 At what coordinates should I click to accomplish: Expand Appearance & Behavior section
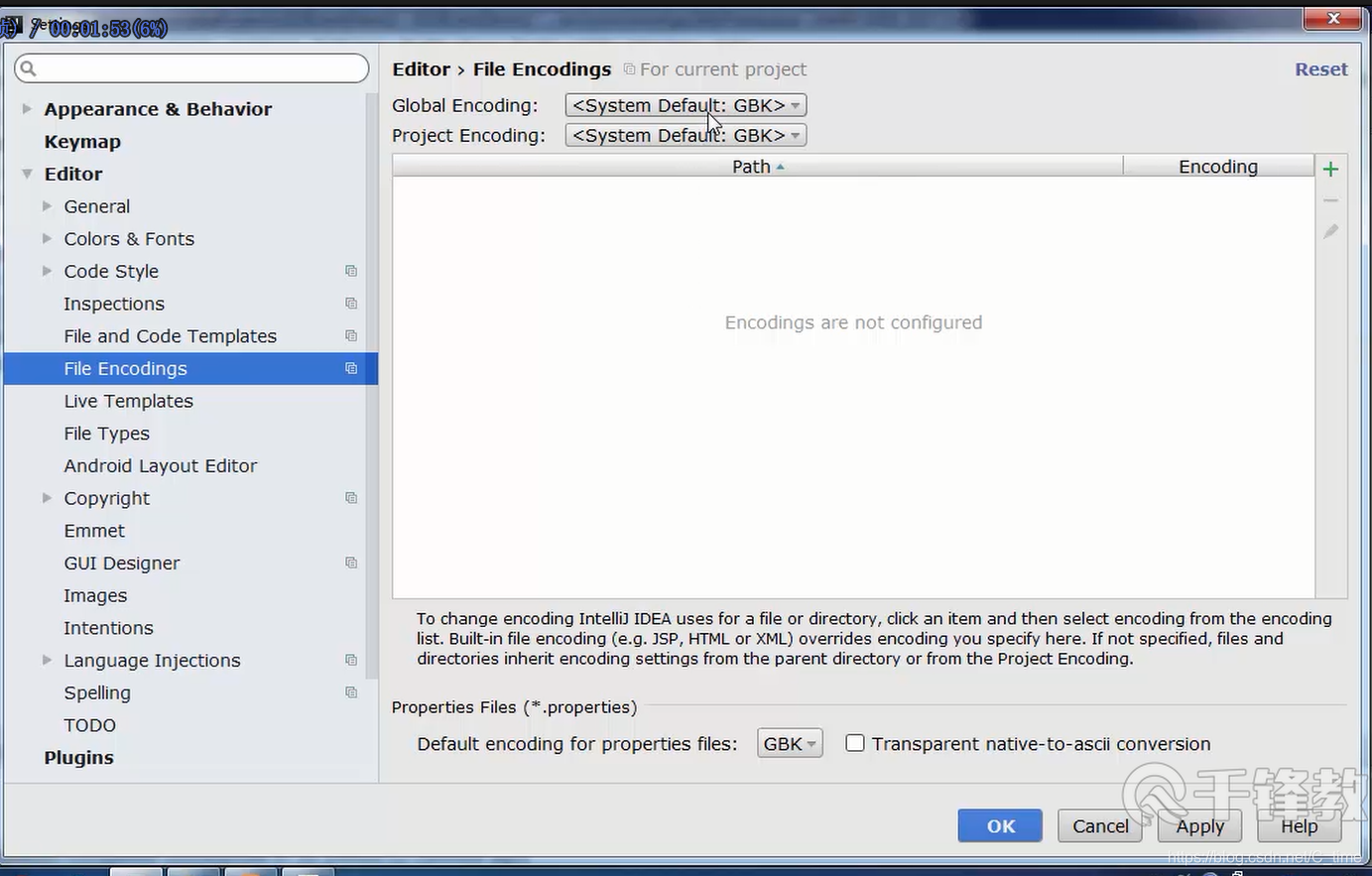(x=27, y=109)
